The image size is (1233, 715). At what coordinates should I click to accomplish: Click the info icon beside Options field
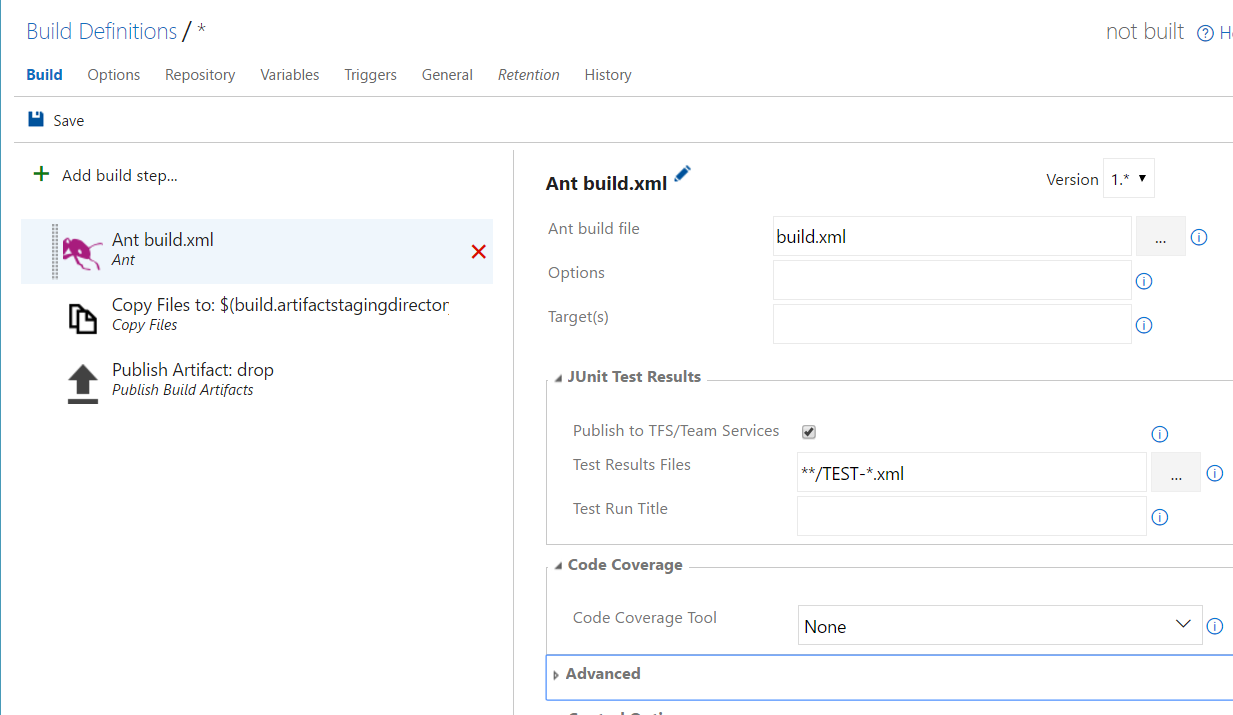(1144, 282)
